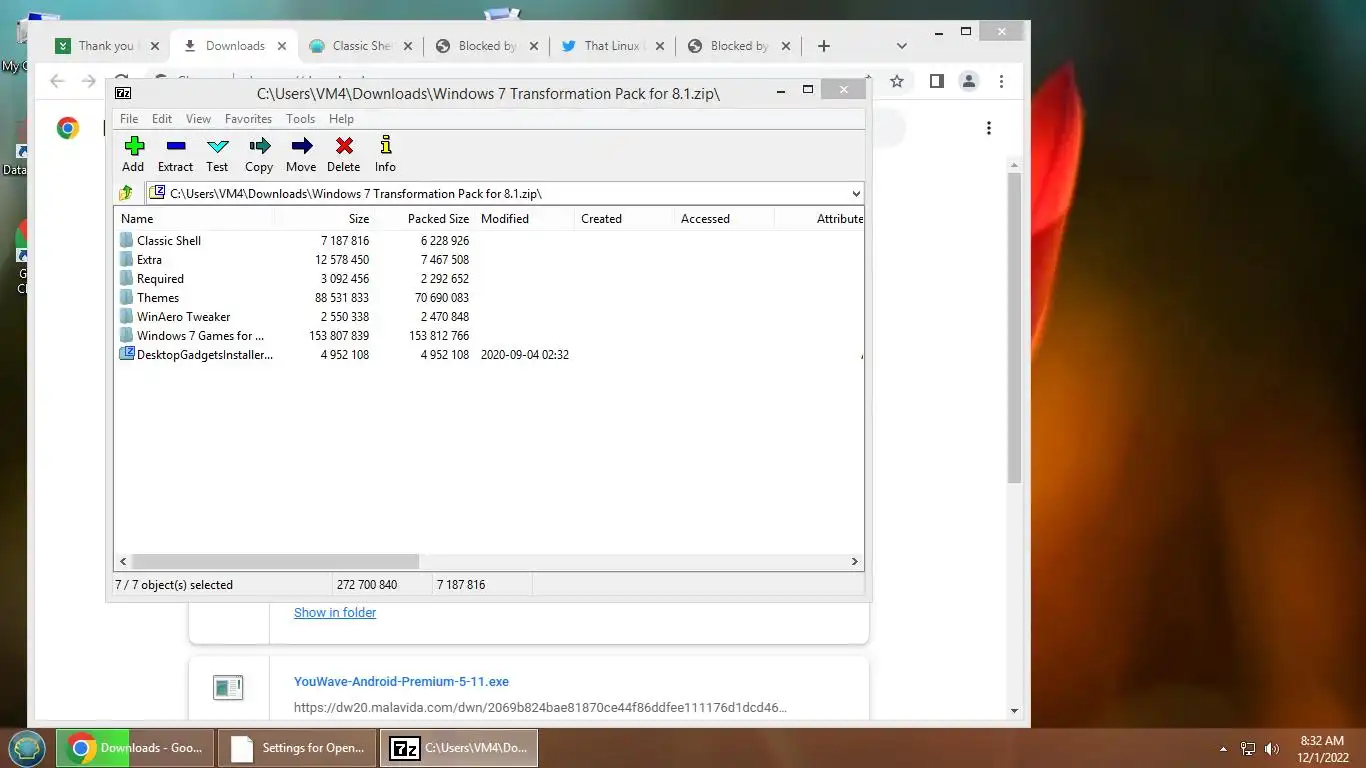1366x768 pixels.
Task: Click the 7-Zip horizontal scrollbar thumb
Action: (x=275, y=562)
